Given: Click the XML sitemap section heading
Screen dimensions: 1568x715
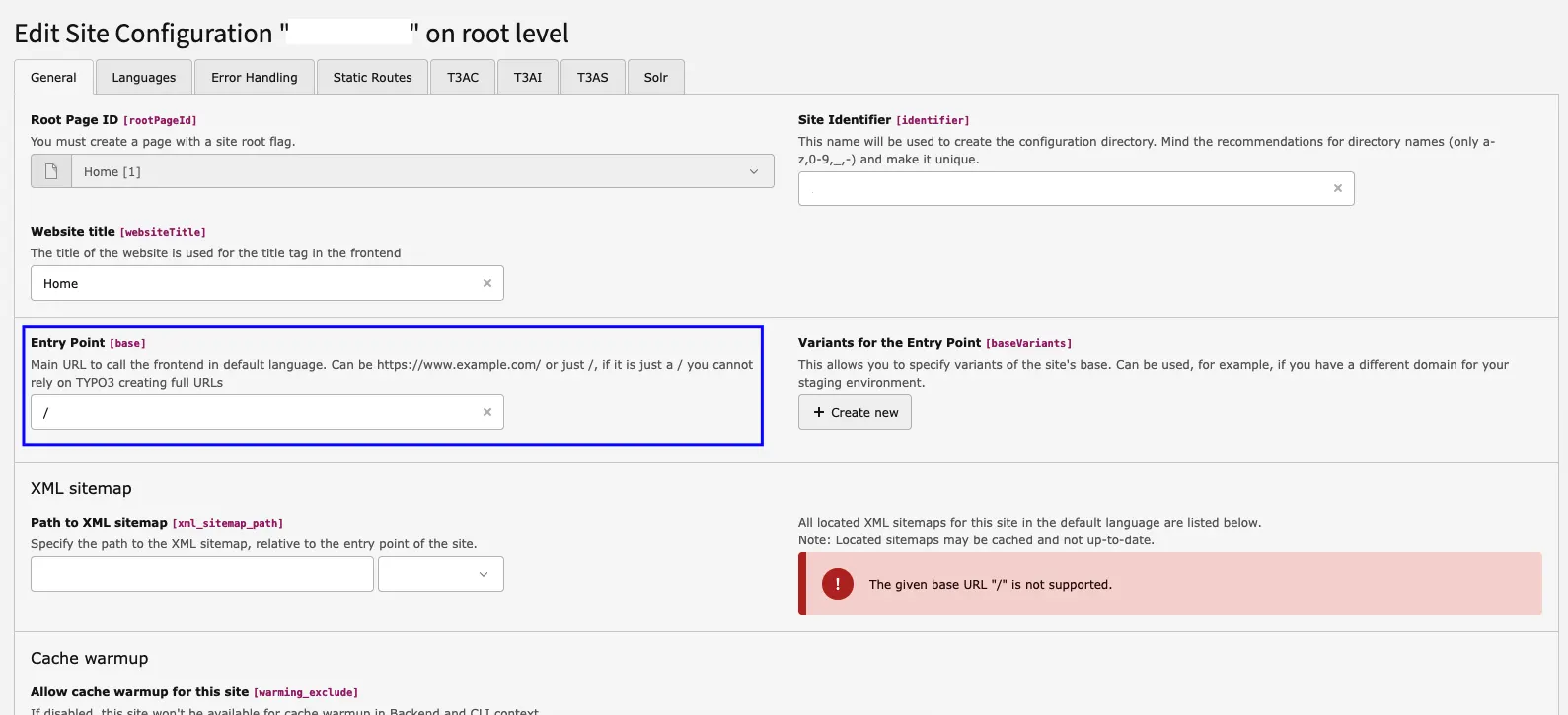Looking at the screenshot, I should coord(81,488).
